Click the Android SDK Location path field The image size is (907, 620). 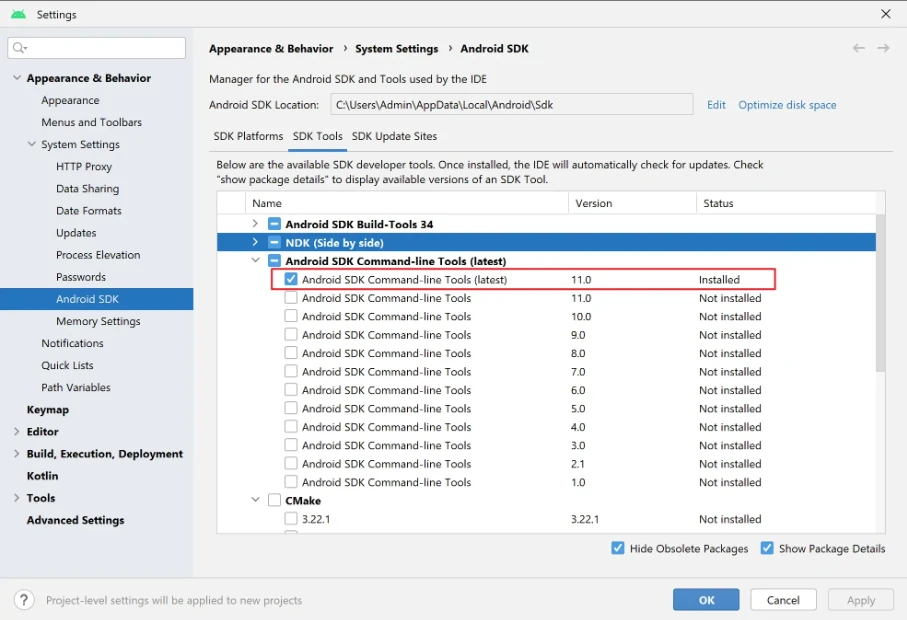pyautogui.click(x=511, y=105)
